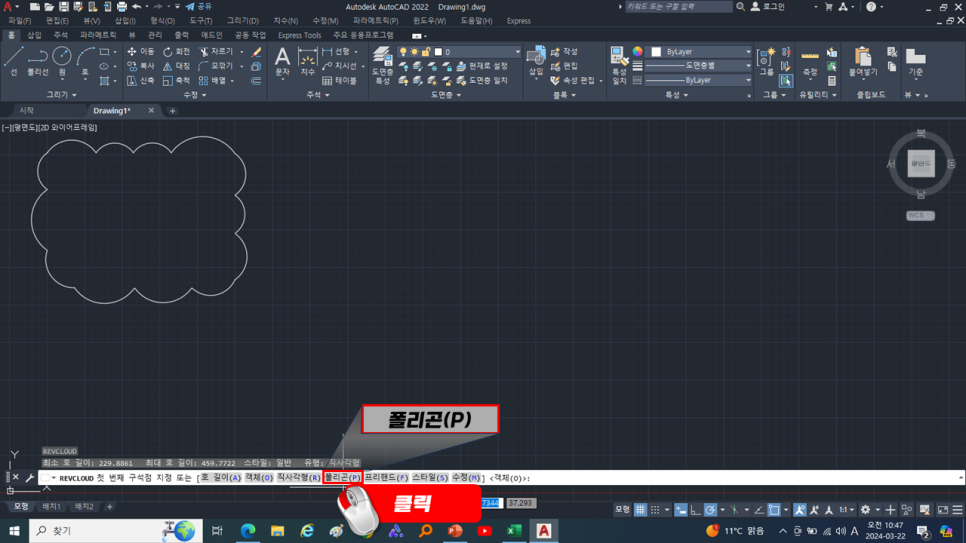Expand the Annotation (주석) panel
Screen dimensions: 966x543
coord(318,95)
